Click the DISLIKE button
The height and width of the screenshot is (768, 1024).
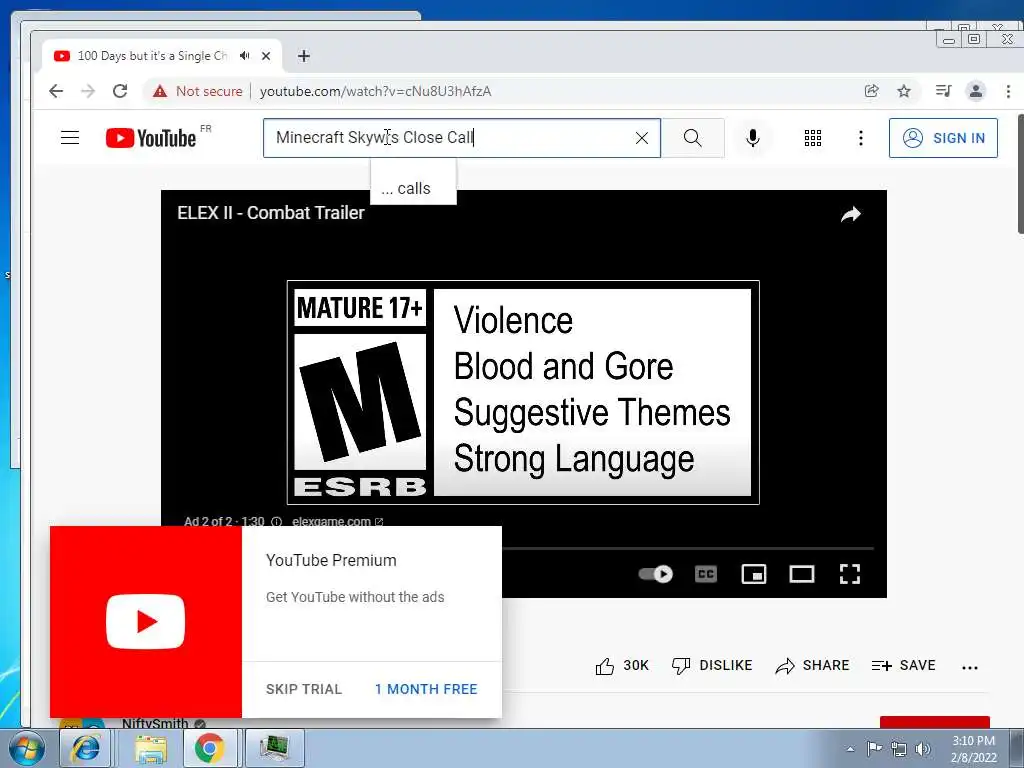[712, 665]
